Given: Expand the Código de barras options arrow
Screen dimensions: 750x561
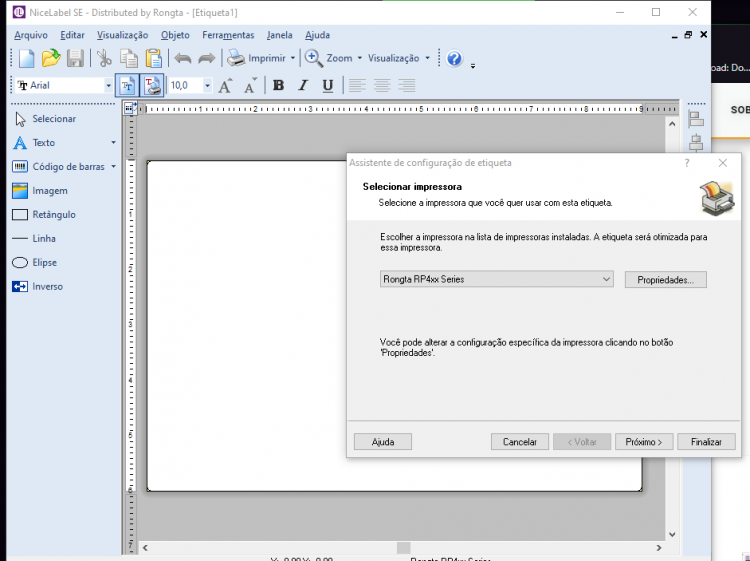Looking at the screenshot, I should click(113, 166).
